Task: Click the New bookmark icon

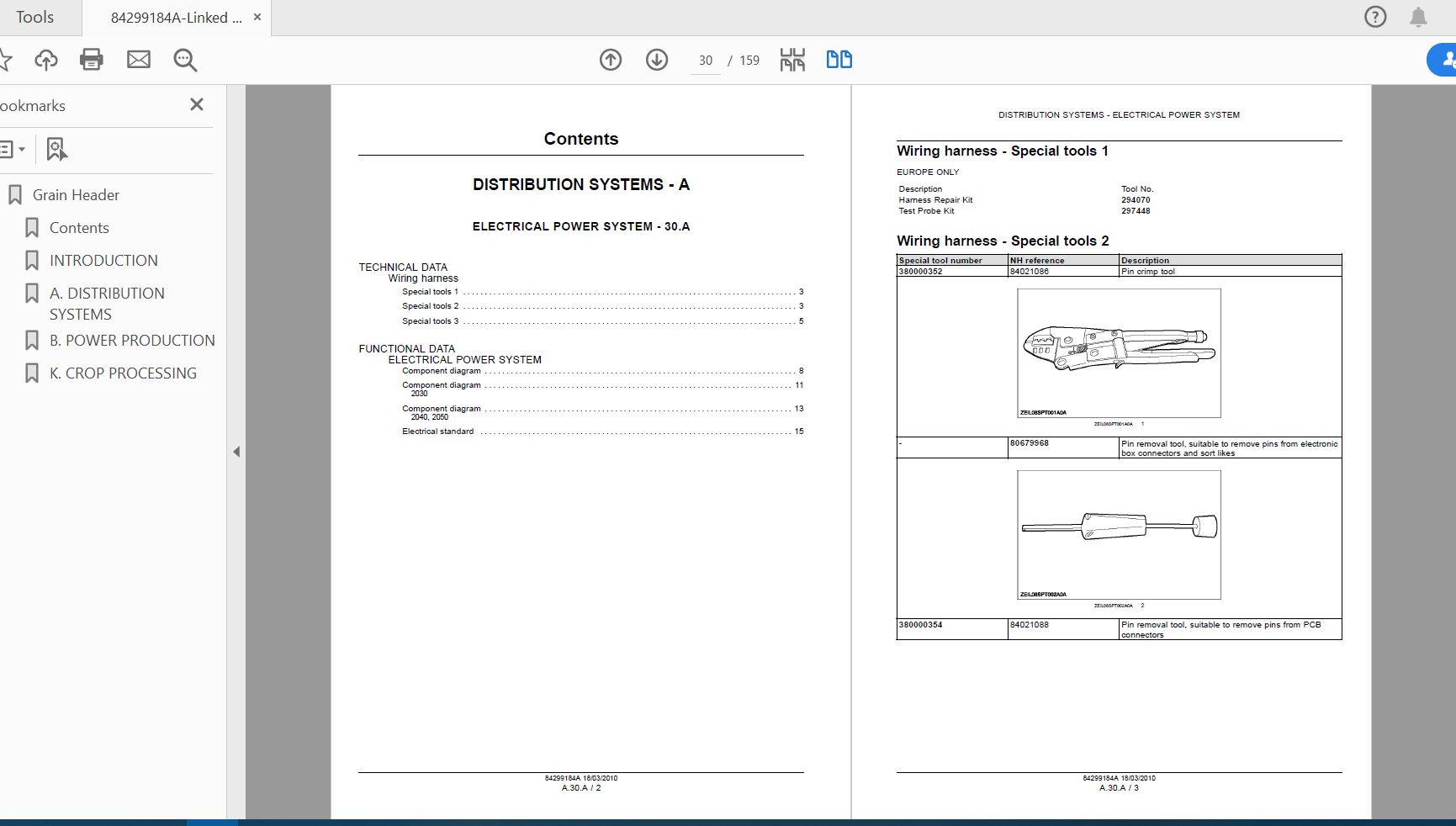Action: coord(56,149)
